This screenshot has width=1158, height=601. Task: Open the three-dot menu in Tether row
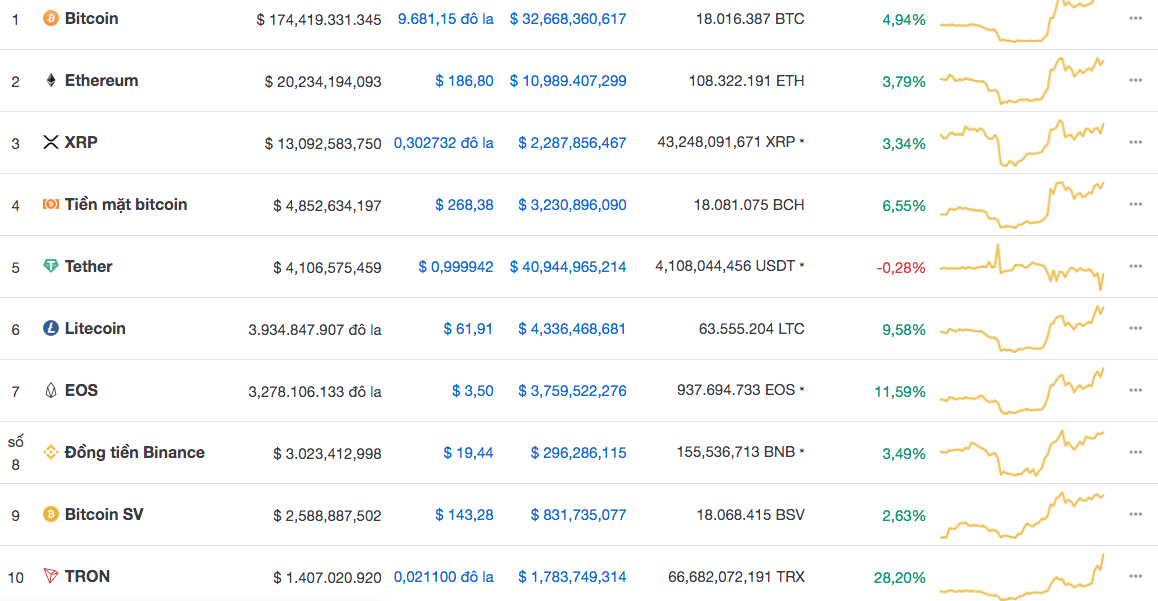click(x=1135, y=266)
